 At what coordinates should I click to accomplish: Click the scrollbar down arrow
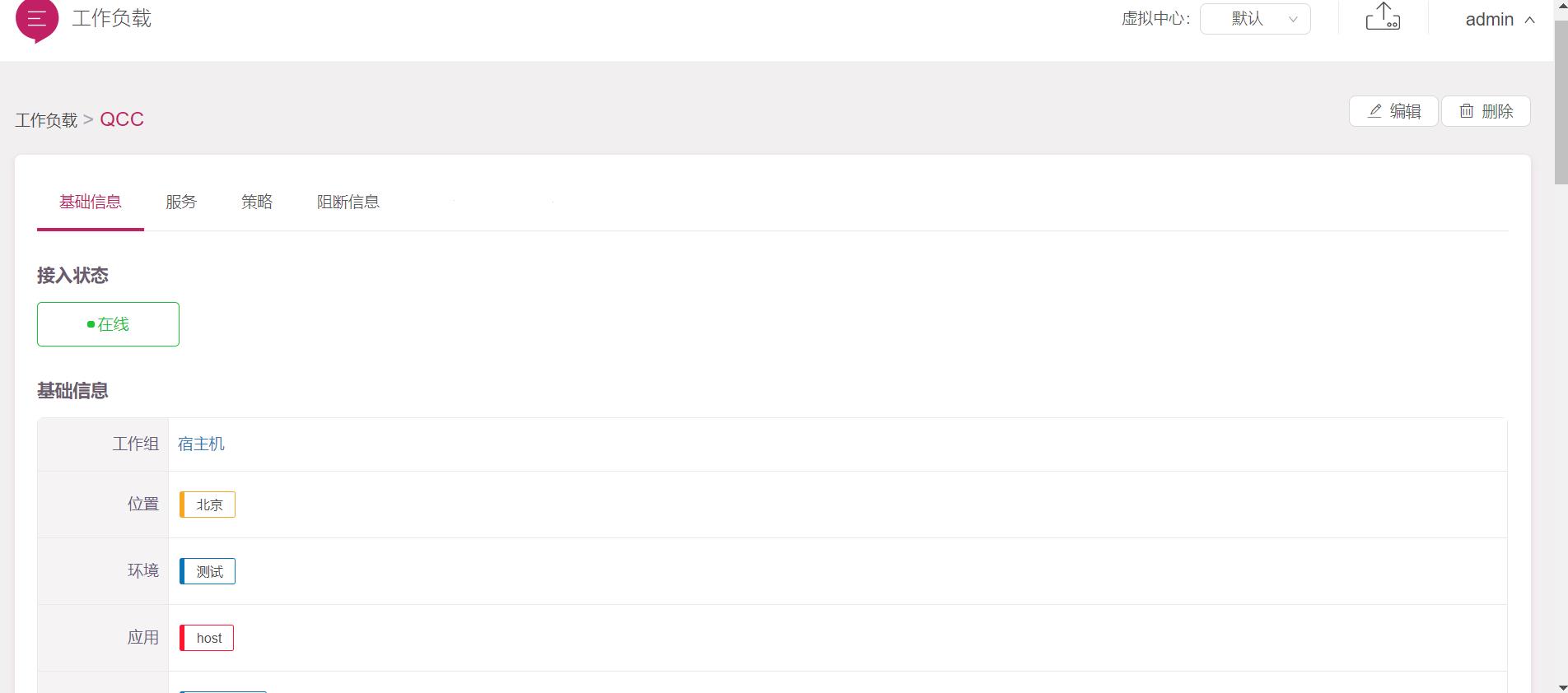click(x=1561, y=686)
